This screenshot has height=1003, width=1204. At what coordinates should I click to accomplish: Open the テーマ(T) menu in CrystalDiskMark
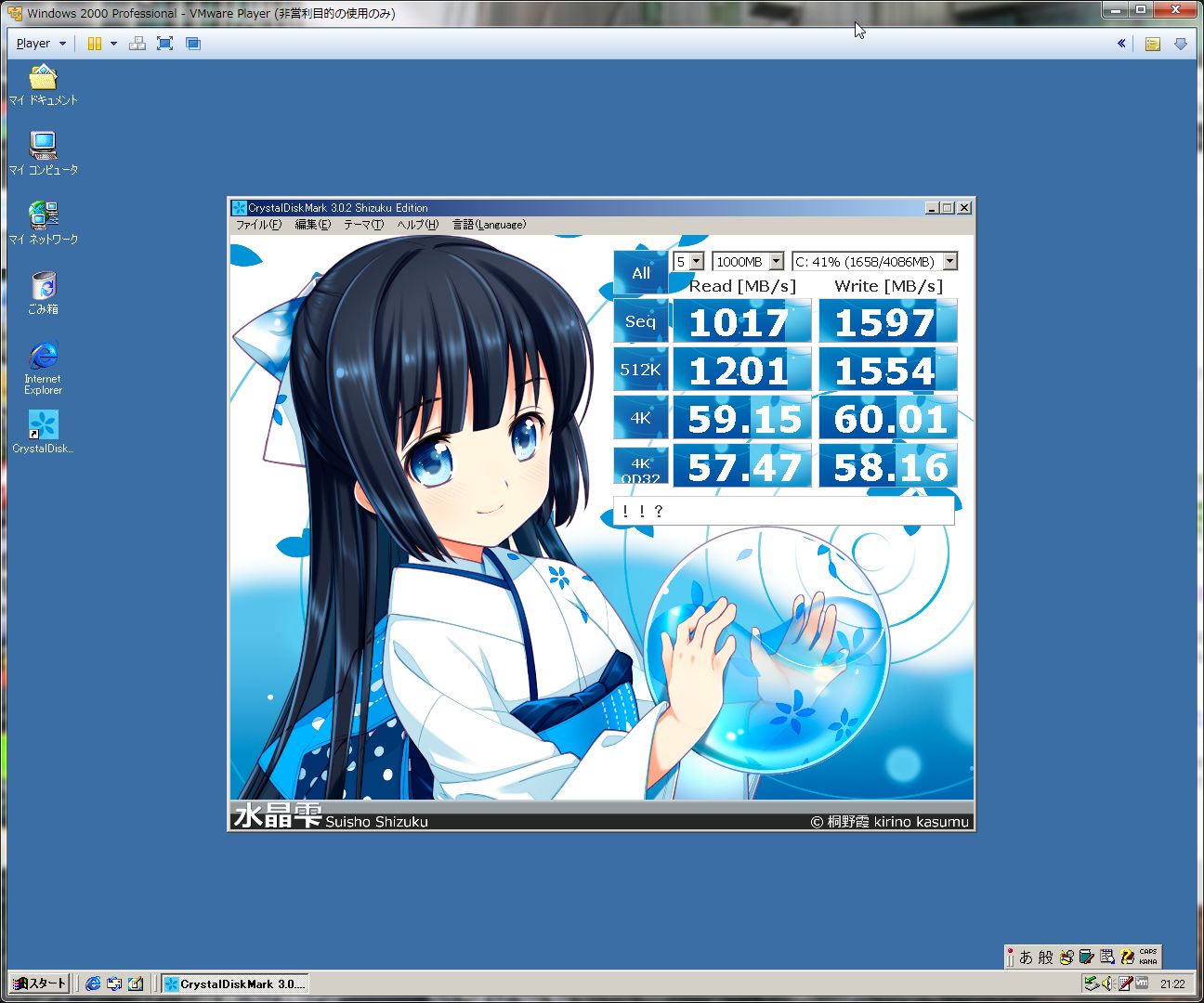[x=363, y=225]
